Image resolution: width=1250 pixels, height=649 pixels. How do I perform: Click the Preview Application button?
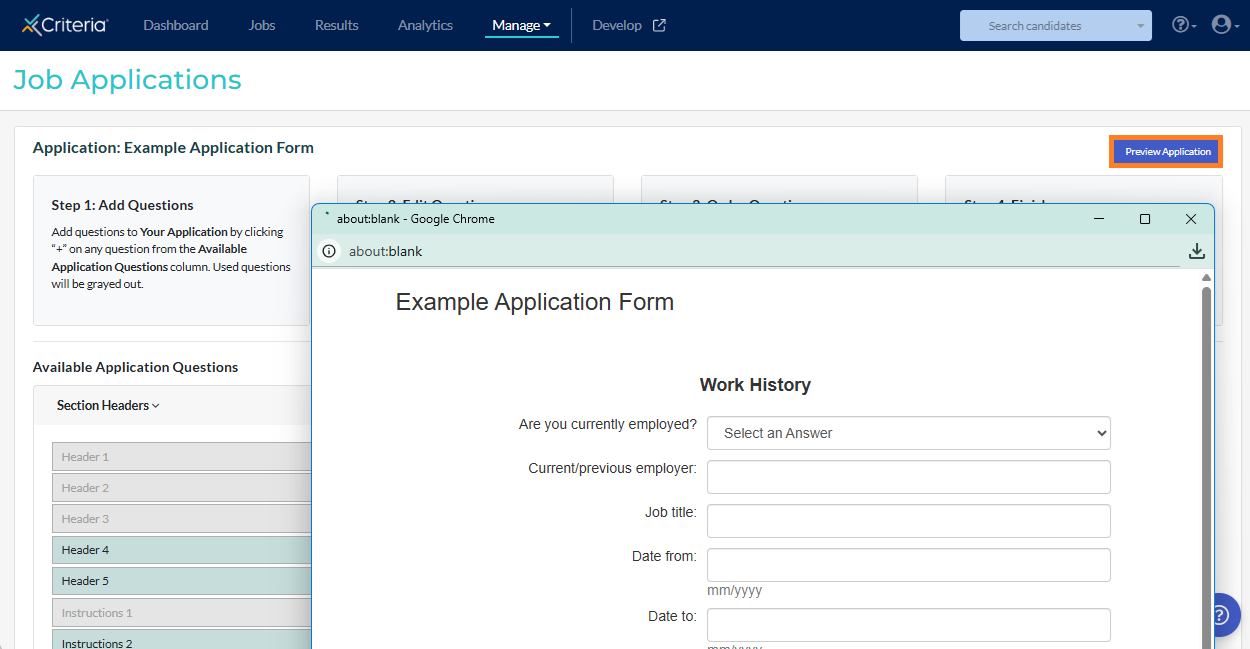[1167, 152]
